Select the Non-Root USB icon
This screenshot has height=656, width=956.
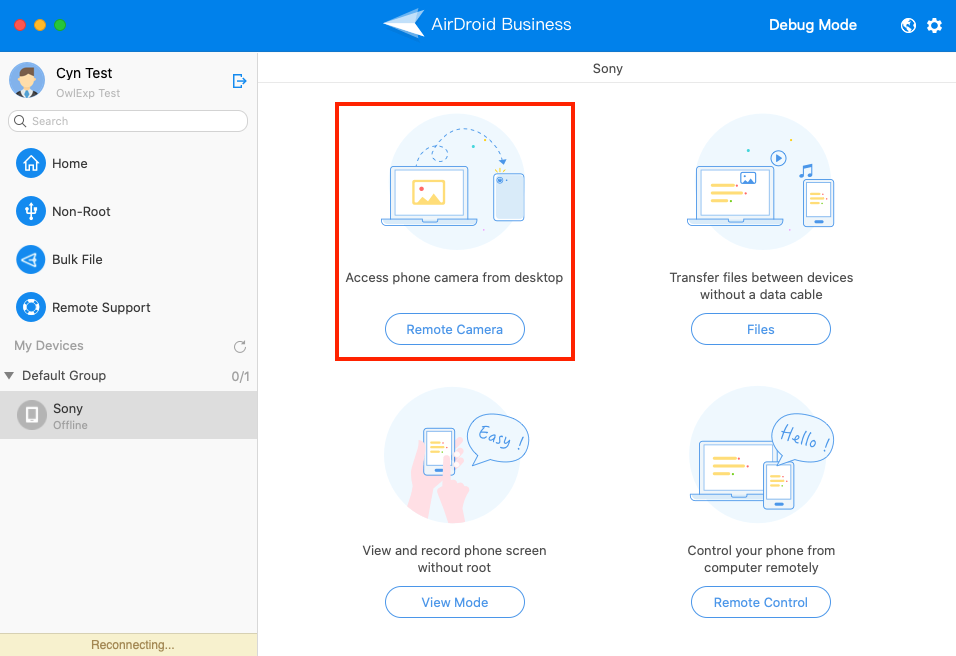click(30, 212)
